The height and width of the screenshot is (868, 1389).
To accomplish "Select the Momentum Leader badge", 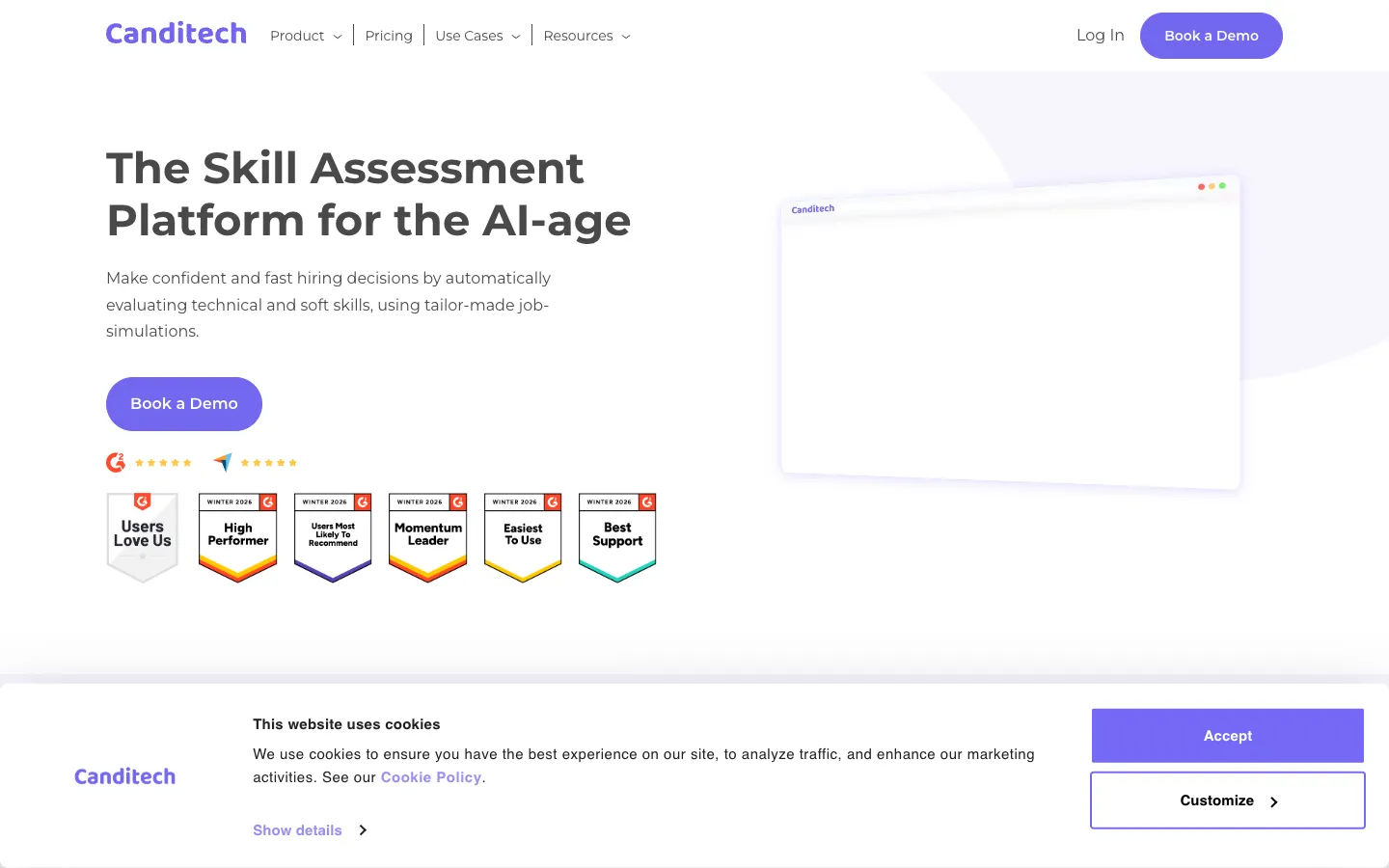I will [428, 537].
